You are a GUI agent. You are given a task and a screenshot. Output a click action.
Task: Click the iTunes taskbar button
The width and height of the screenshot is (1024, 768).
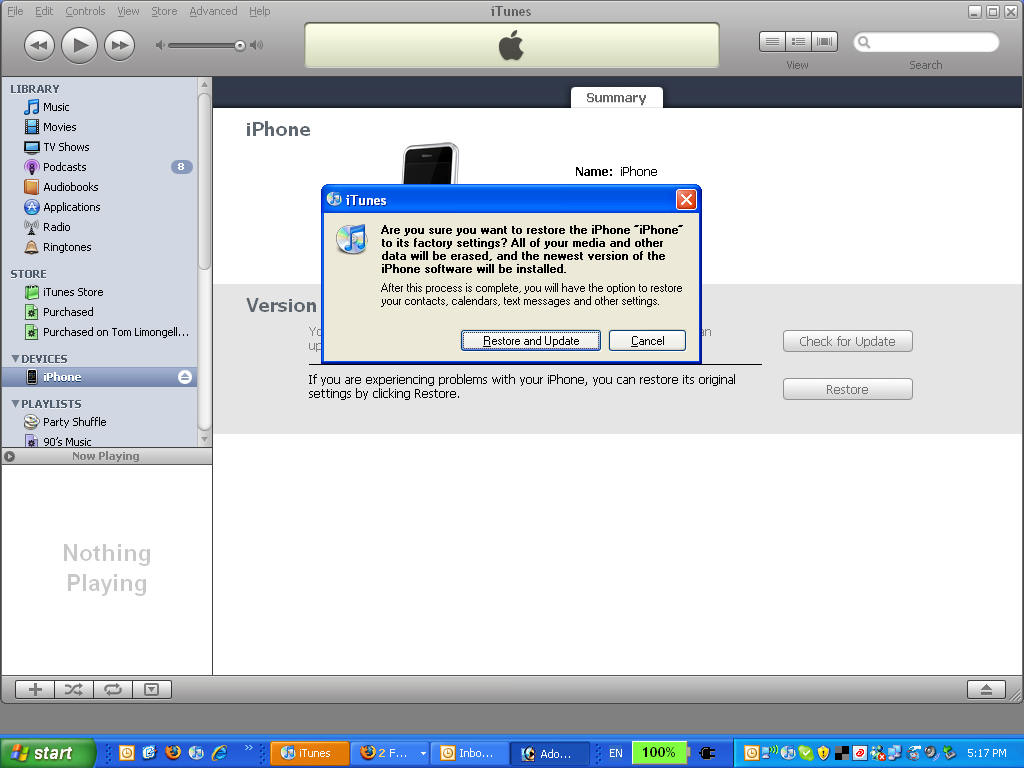pos(310,753)
